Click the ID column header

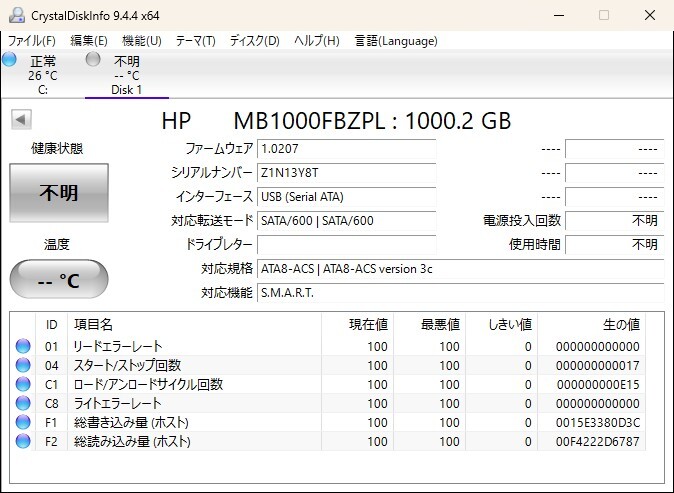(x=51, y=325)
